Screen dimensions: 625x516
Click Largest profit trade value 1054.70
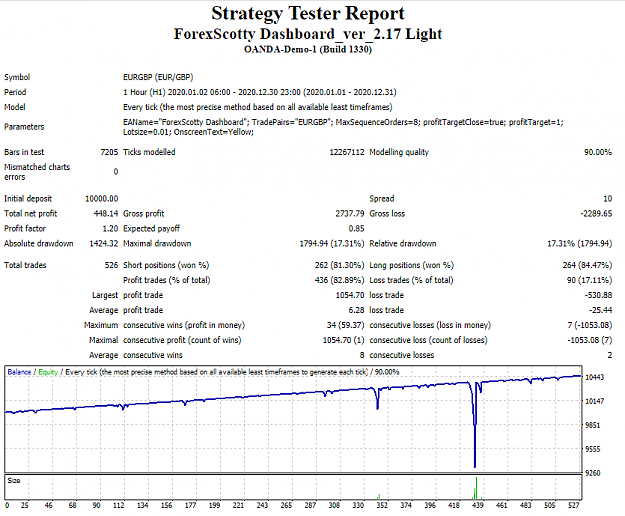(x=350, y=295)
